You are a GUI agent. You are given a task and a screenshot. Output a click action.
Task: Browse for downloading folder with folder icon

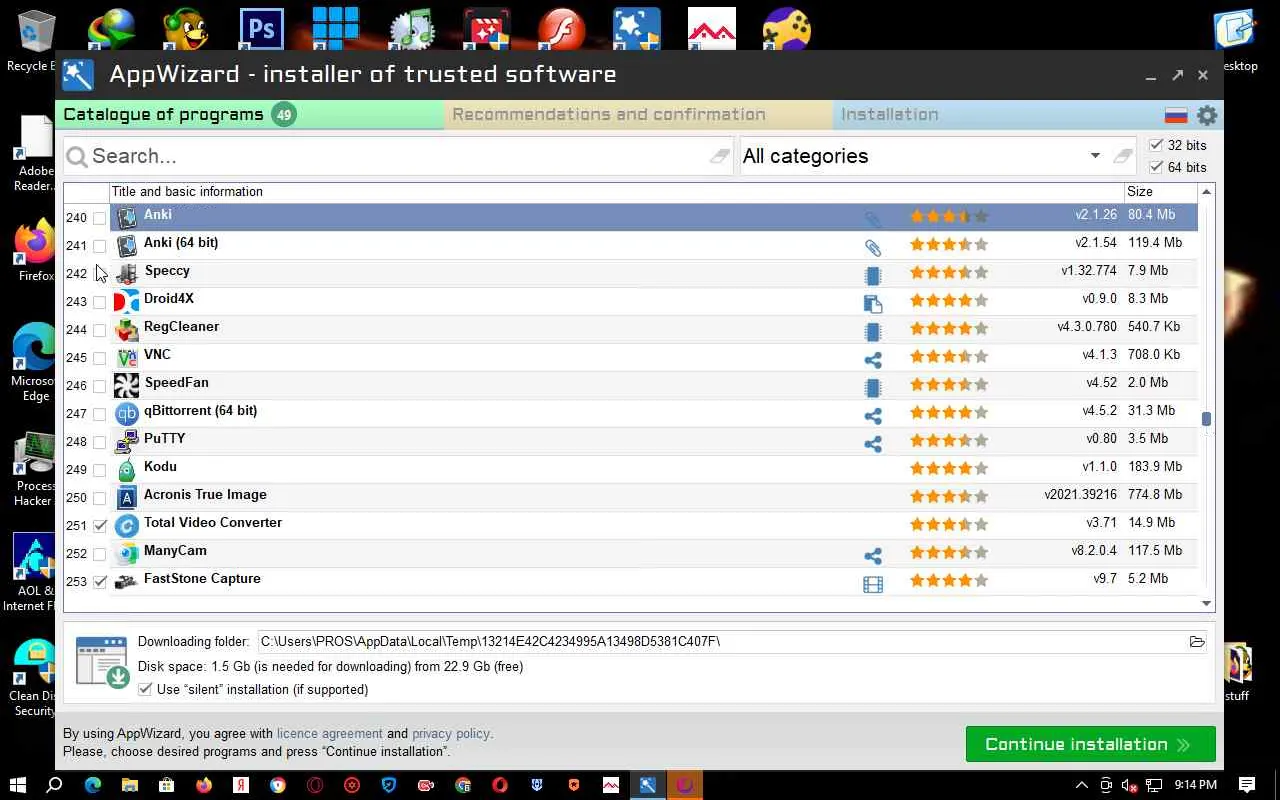pyautogui.click(x=1197, y=642)
